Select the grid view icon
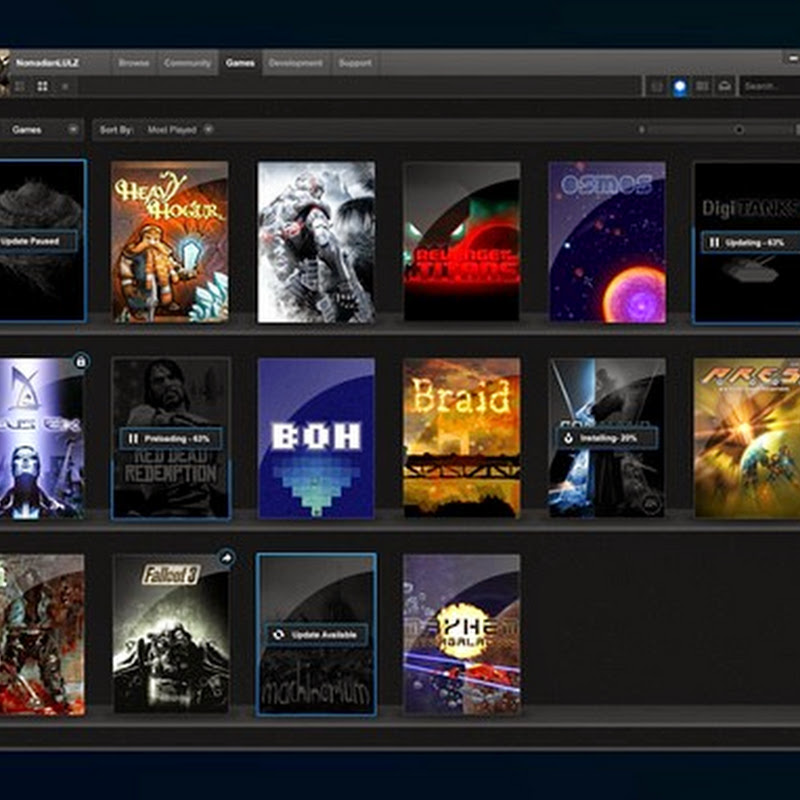Viewport: 800px width, 800px height. (42, 87)
